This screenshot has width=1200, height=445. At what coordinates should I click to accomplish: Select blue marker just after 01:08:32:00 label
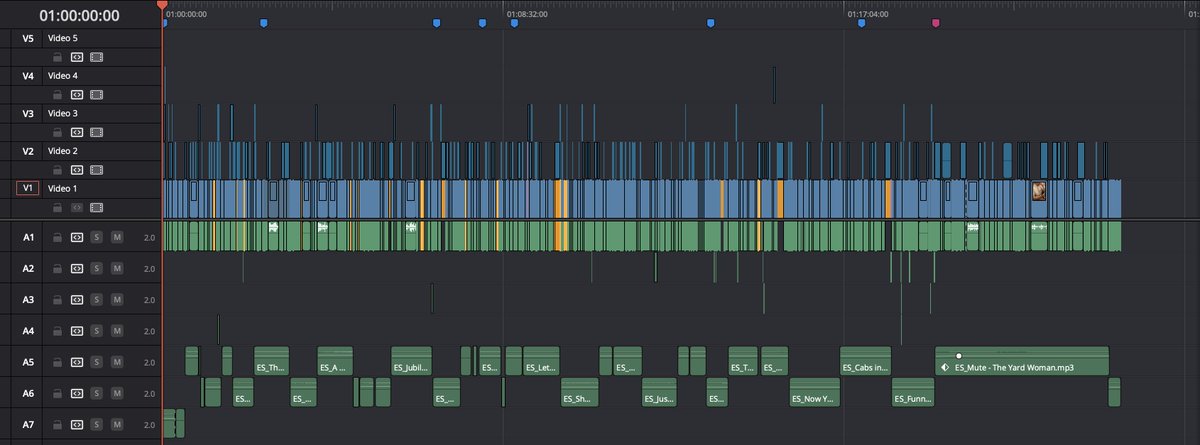pyautogui.click(x=514, y=22)
